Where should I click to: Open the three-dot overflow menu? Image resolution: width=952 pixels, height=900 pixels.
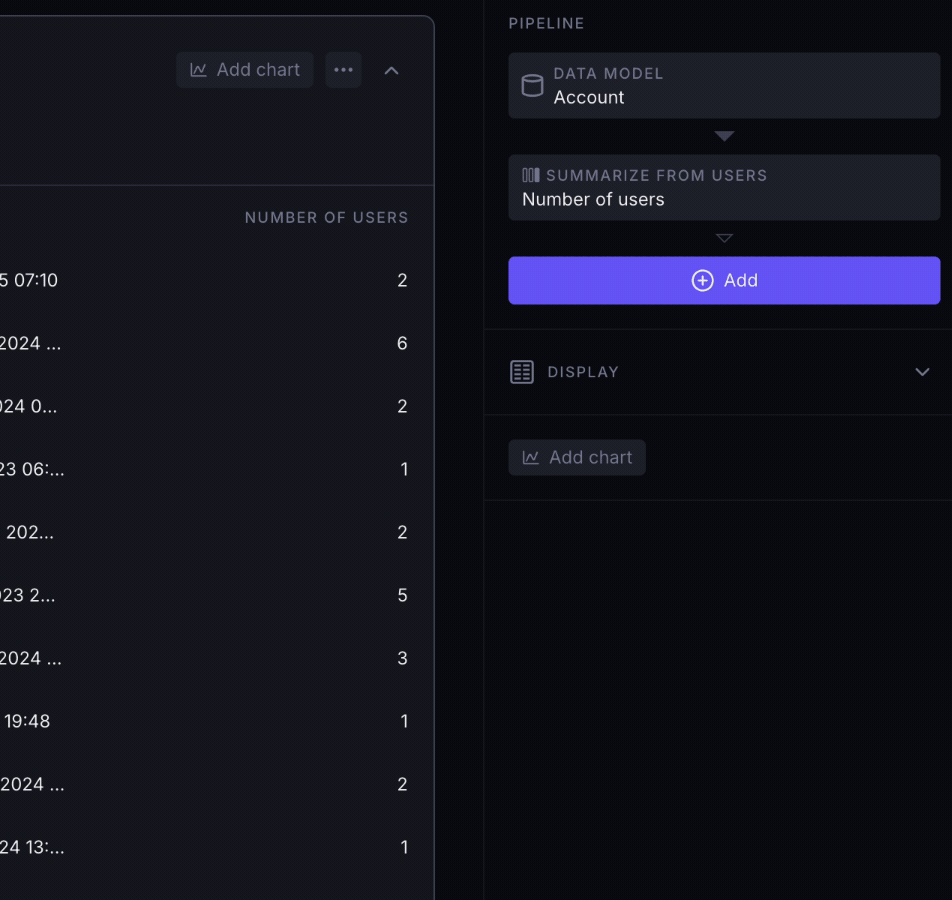343,69
